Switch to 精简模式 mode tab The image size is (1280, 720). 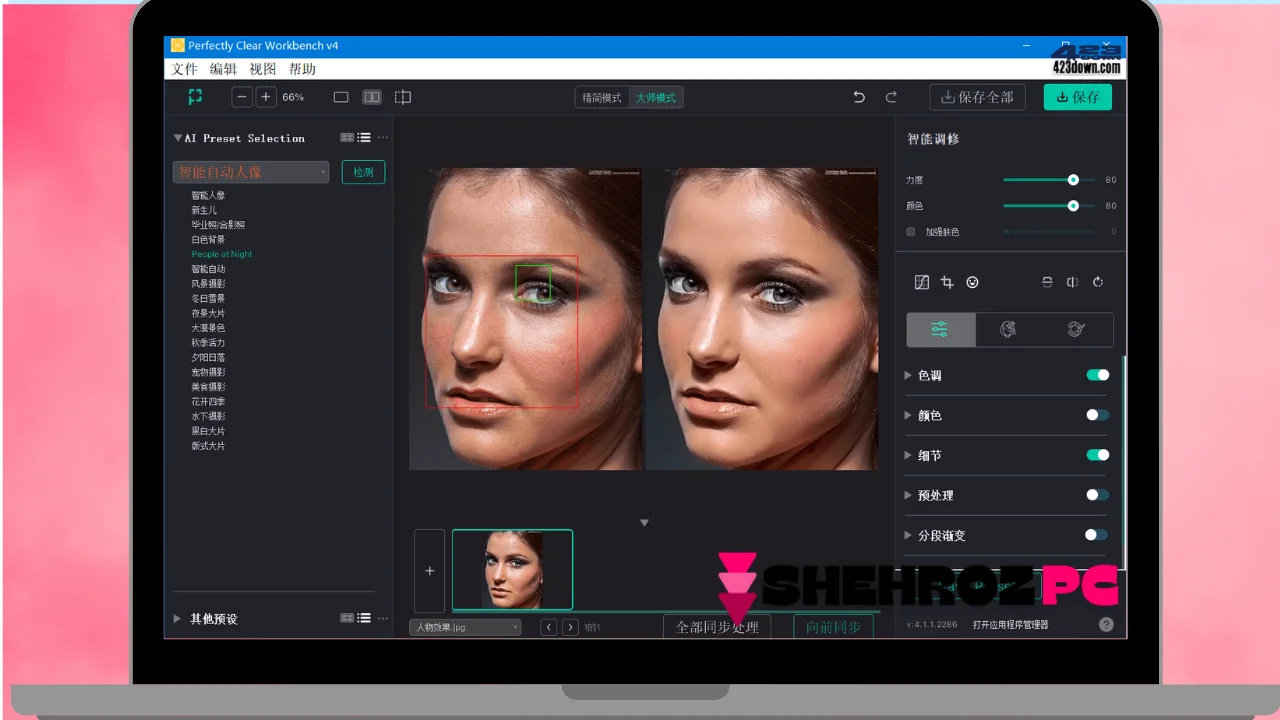click(602, 97)
